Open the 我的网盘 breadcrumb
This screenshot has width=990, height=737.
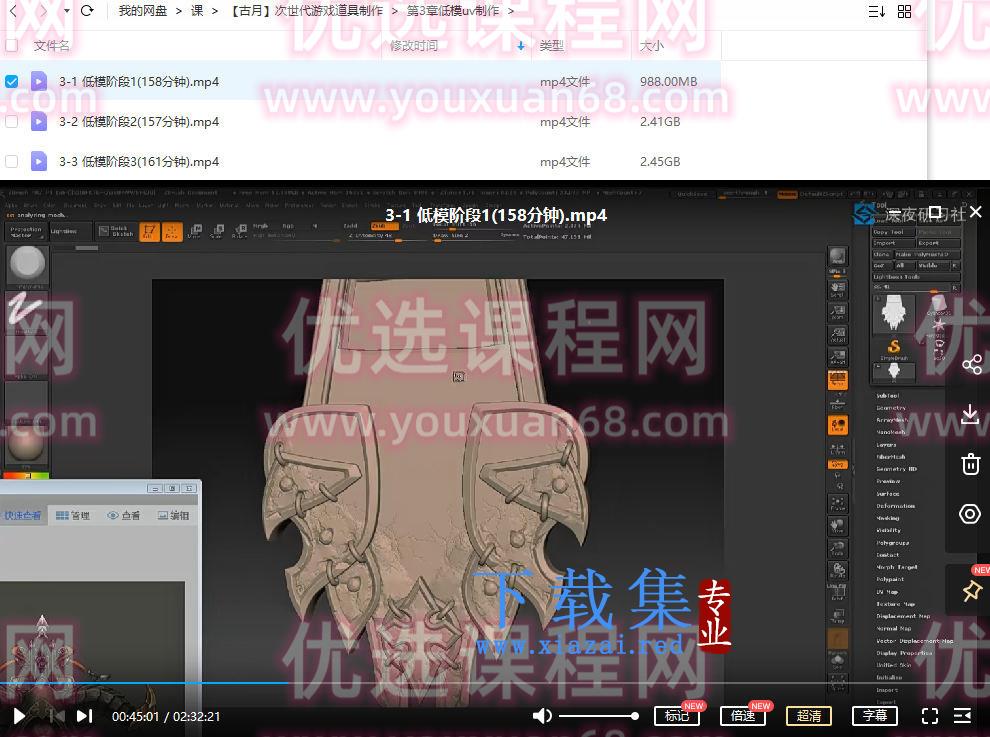pos(143,11)
